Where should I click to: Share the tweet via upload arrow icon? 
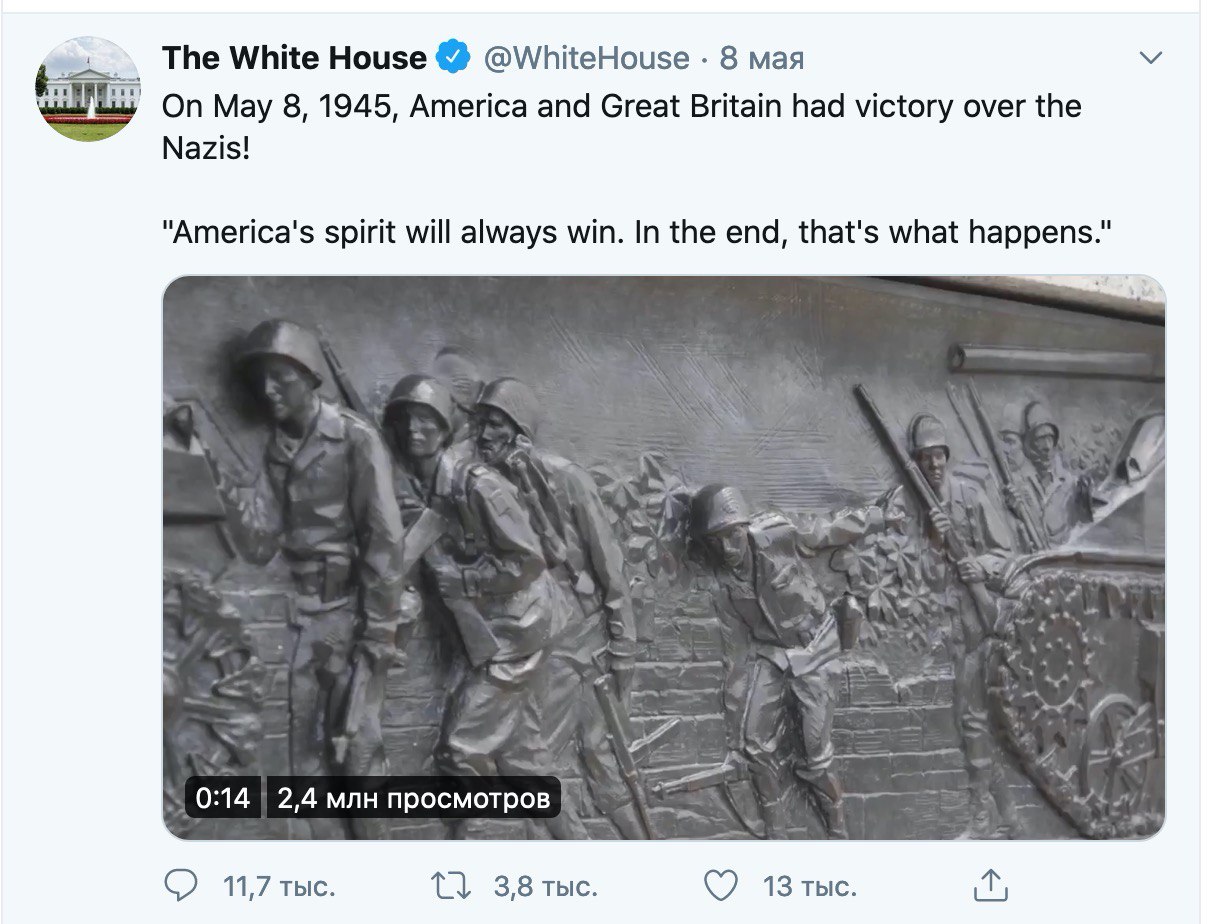pyautogui.click(x=990, y=884)
